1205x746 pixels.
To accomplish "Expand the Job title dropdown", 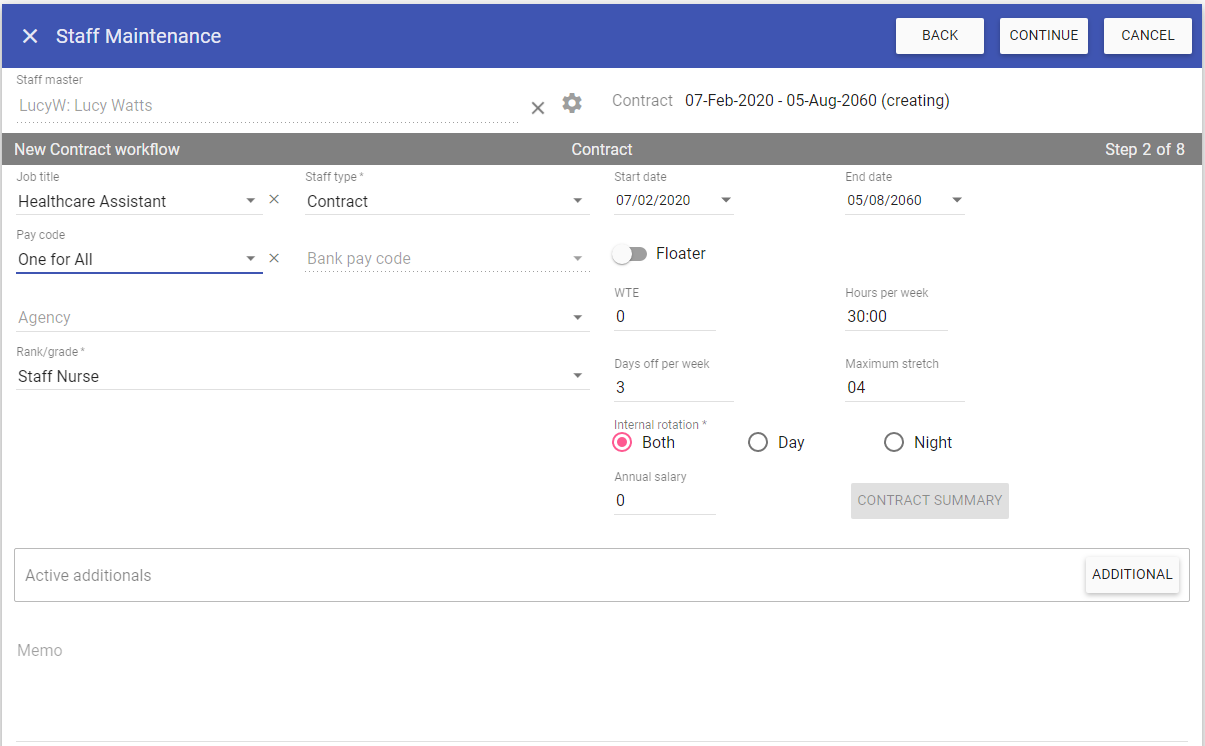I will 251,201.
